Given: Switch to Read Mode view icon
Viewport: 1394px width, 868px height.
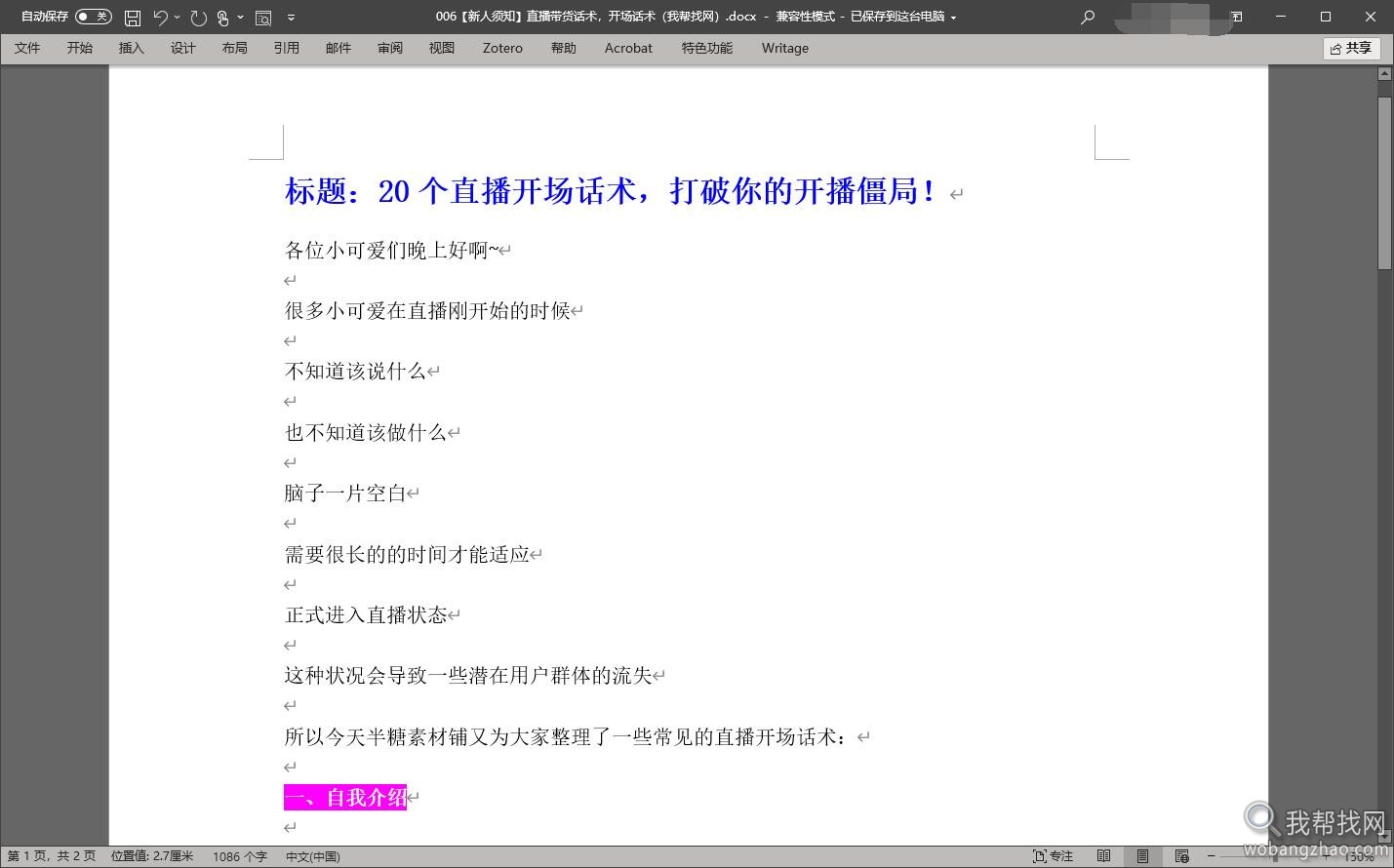Looking at the screenshot, I should (x=1103, y=856).
